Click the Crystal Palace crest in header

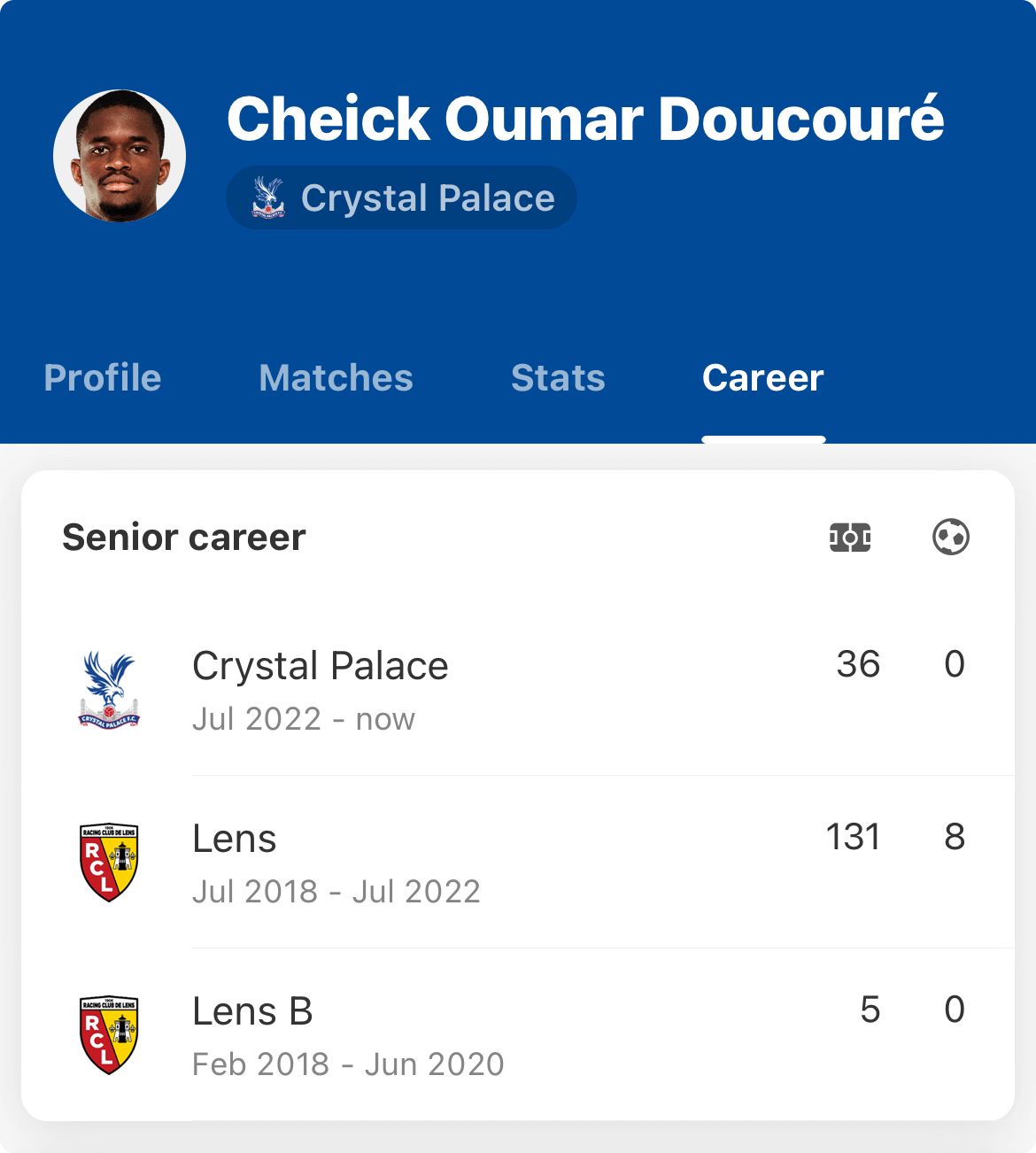tap(267, 197)
